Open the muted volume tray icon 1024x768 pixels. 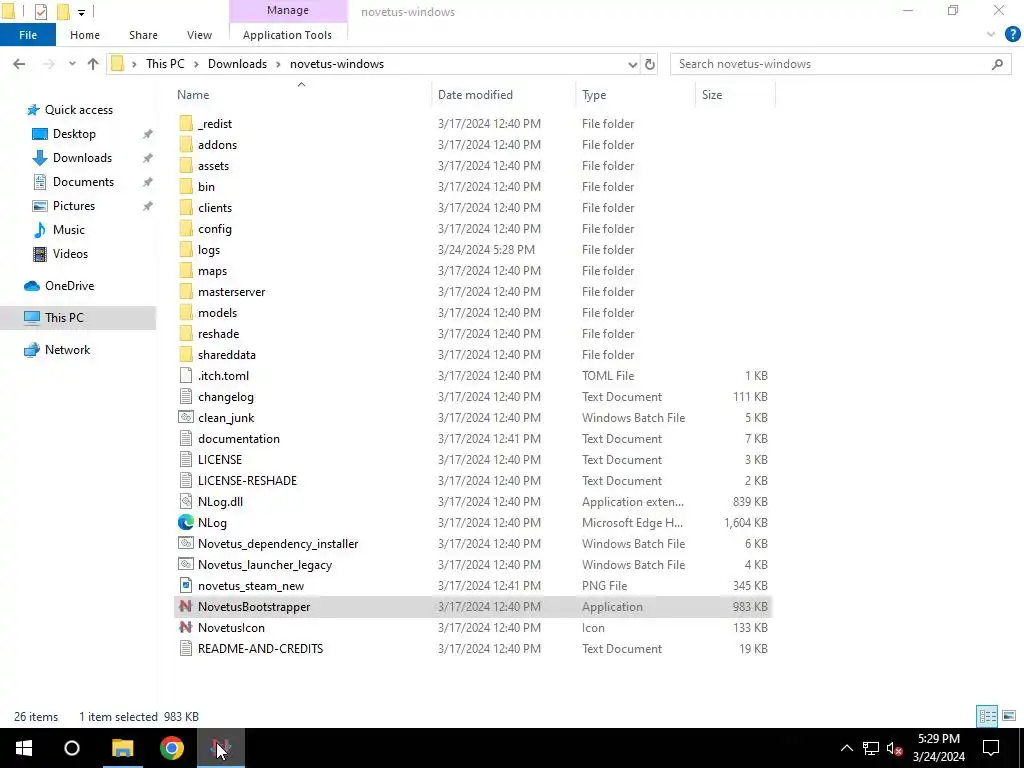click(x=895, y=748)
